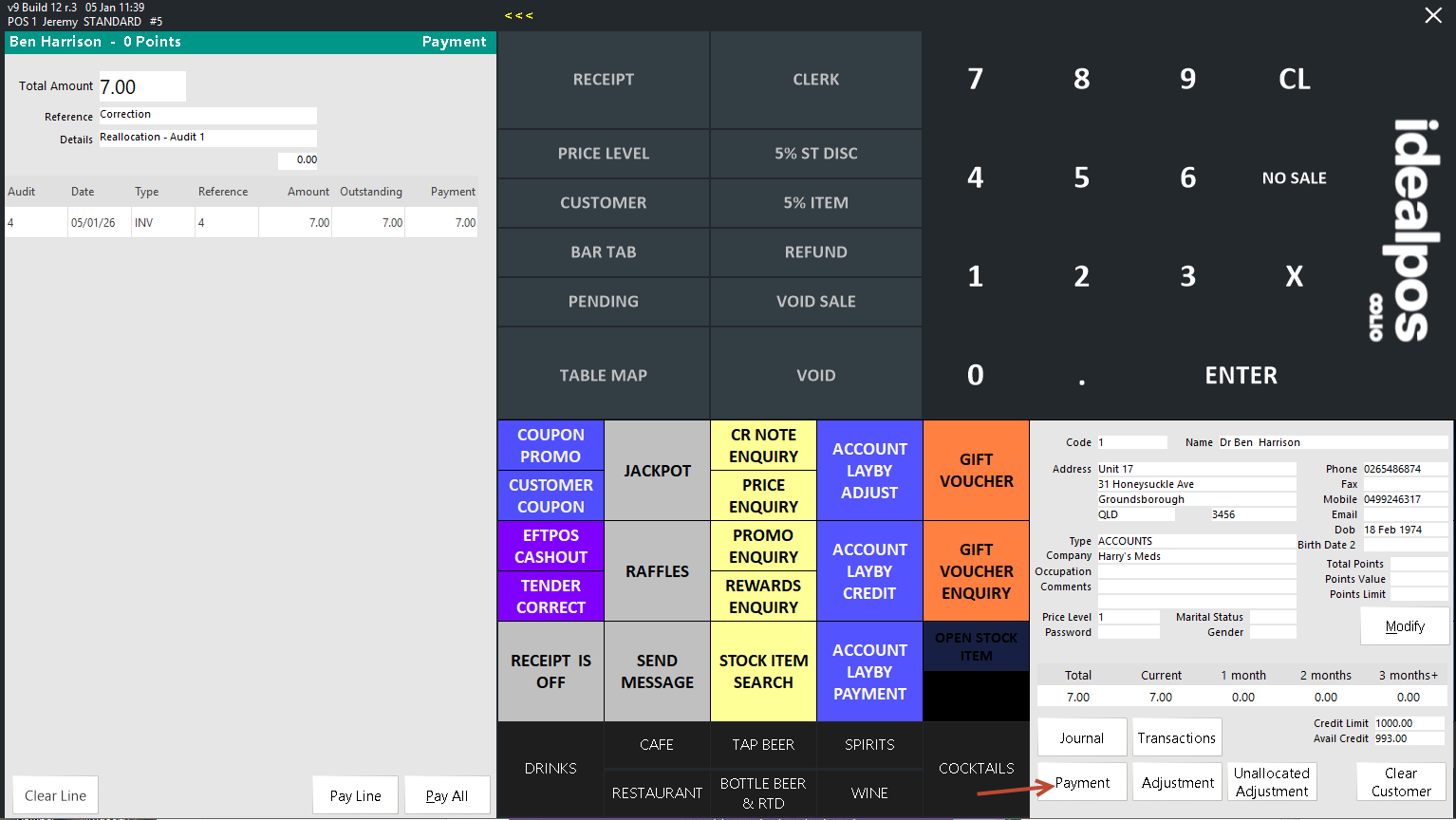Click the NO SALE button
1456x820 pixels.
click(x=1294, y=177)
